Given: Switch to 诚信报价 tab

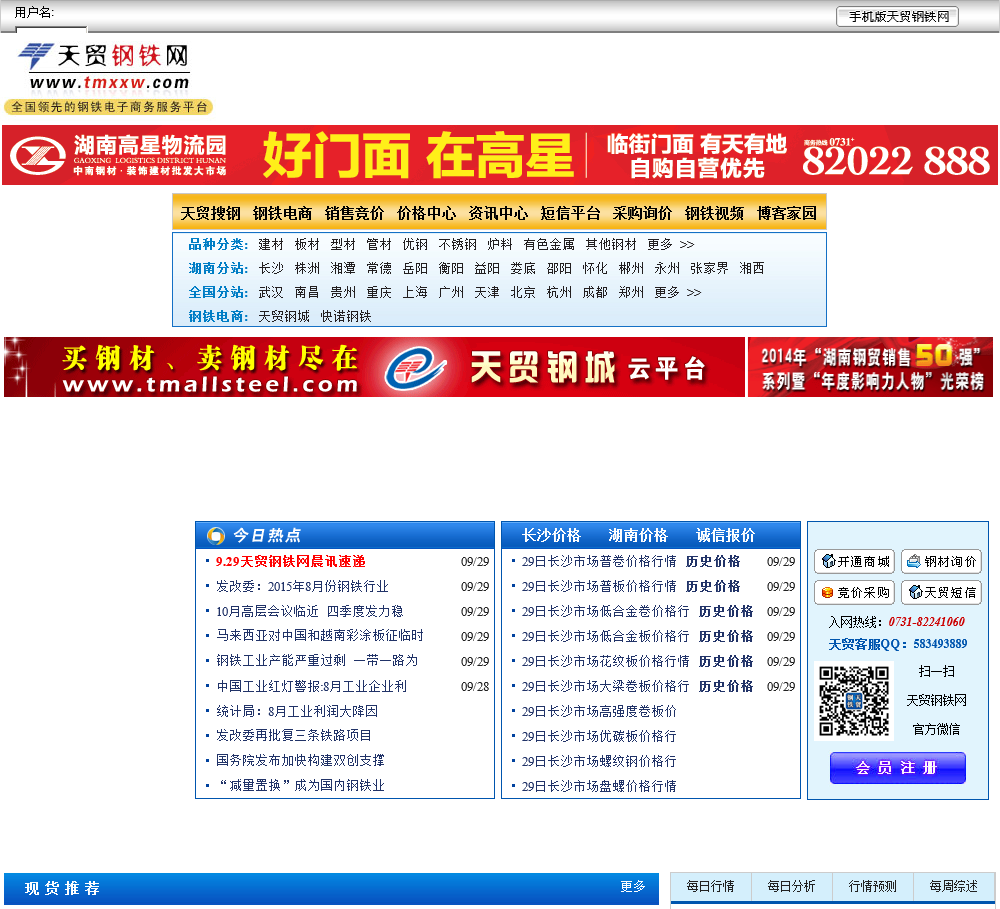Looking at the screenshot, I should coord(725,535).
